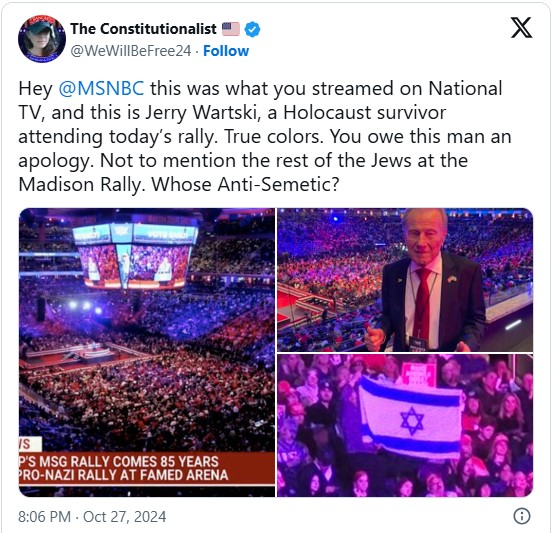The width and height of the screenshot is (557, 533).
Task: Click the American flag emoji
Action: pos(231,29)
